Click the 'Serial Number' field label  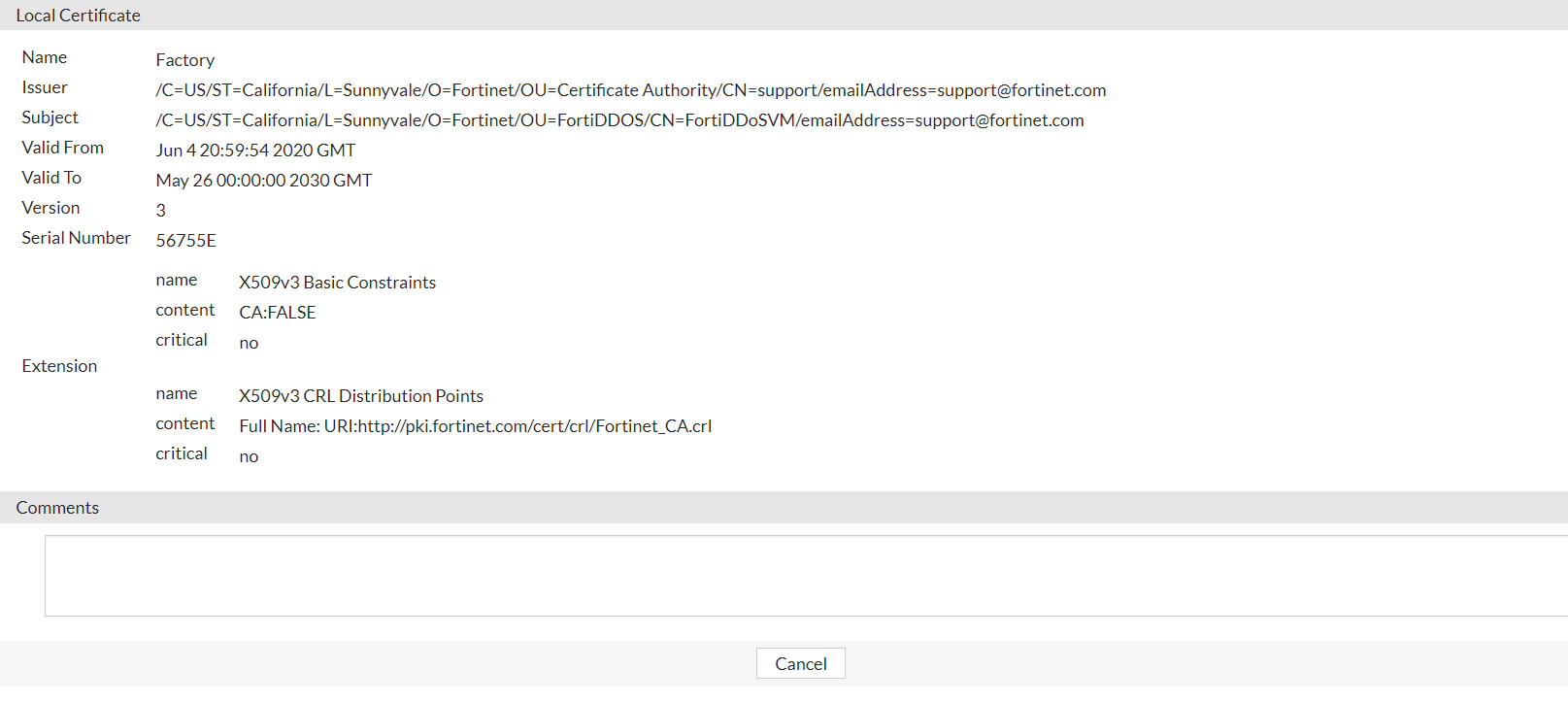pyautogui.click(x=76, y=238)
